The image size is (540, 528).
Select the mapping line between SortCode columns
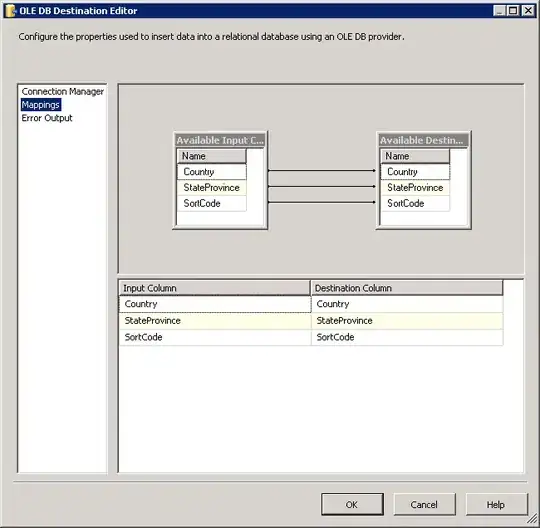pyautogui.click(x=322, y=202)
